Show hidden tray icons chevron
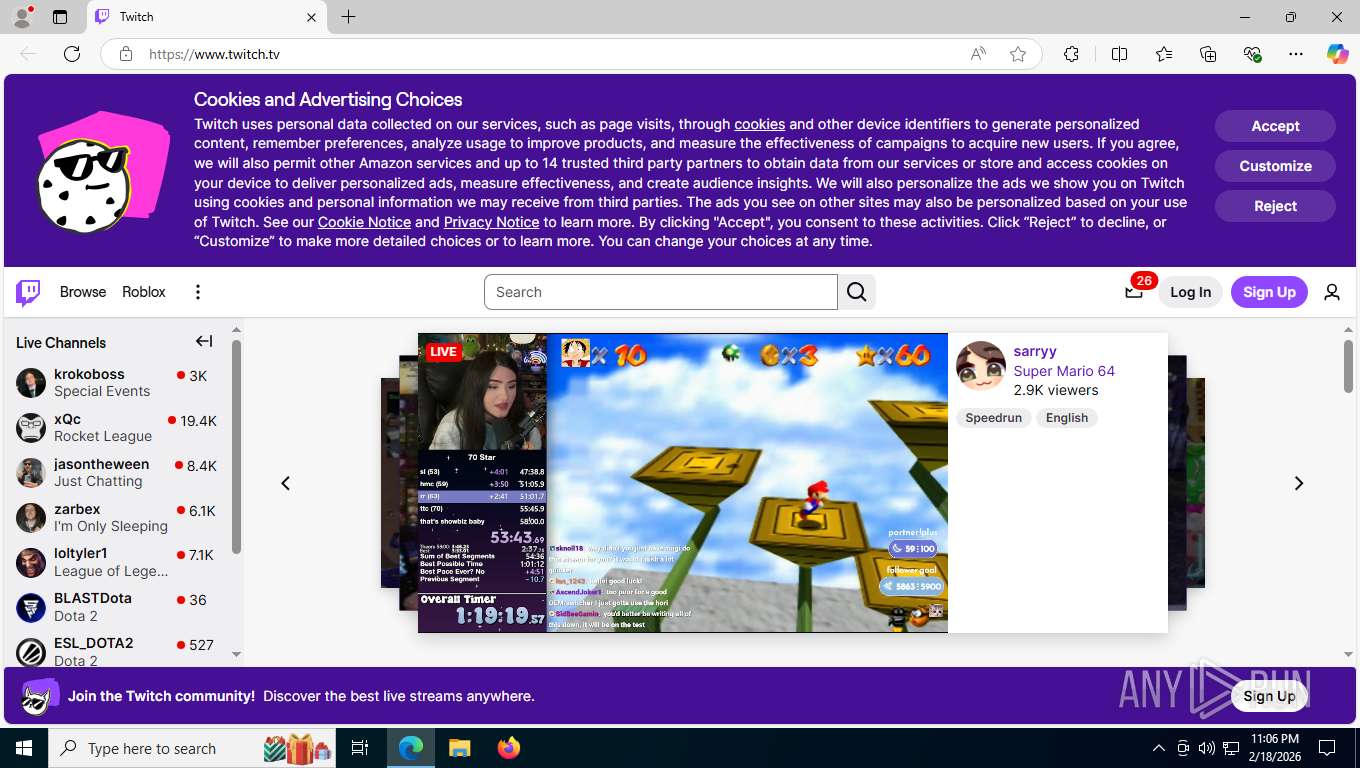This screenshot has height=768, width=1360. click(1159, 748)
